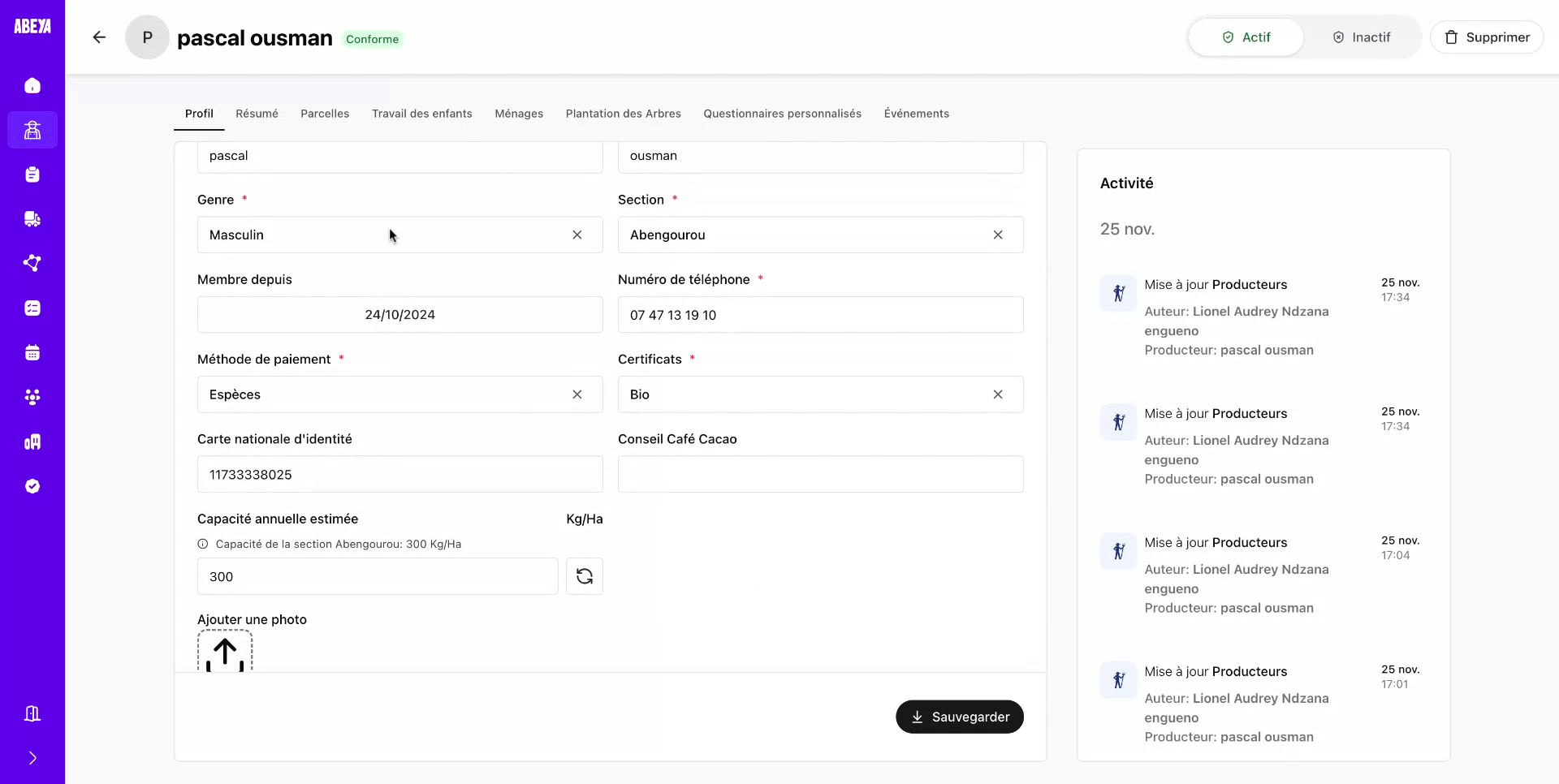1559x784 pixels.
Task: Select the checklist sidebar icon
Action: [32, 308]
